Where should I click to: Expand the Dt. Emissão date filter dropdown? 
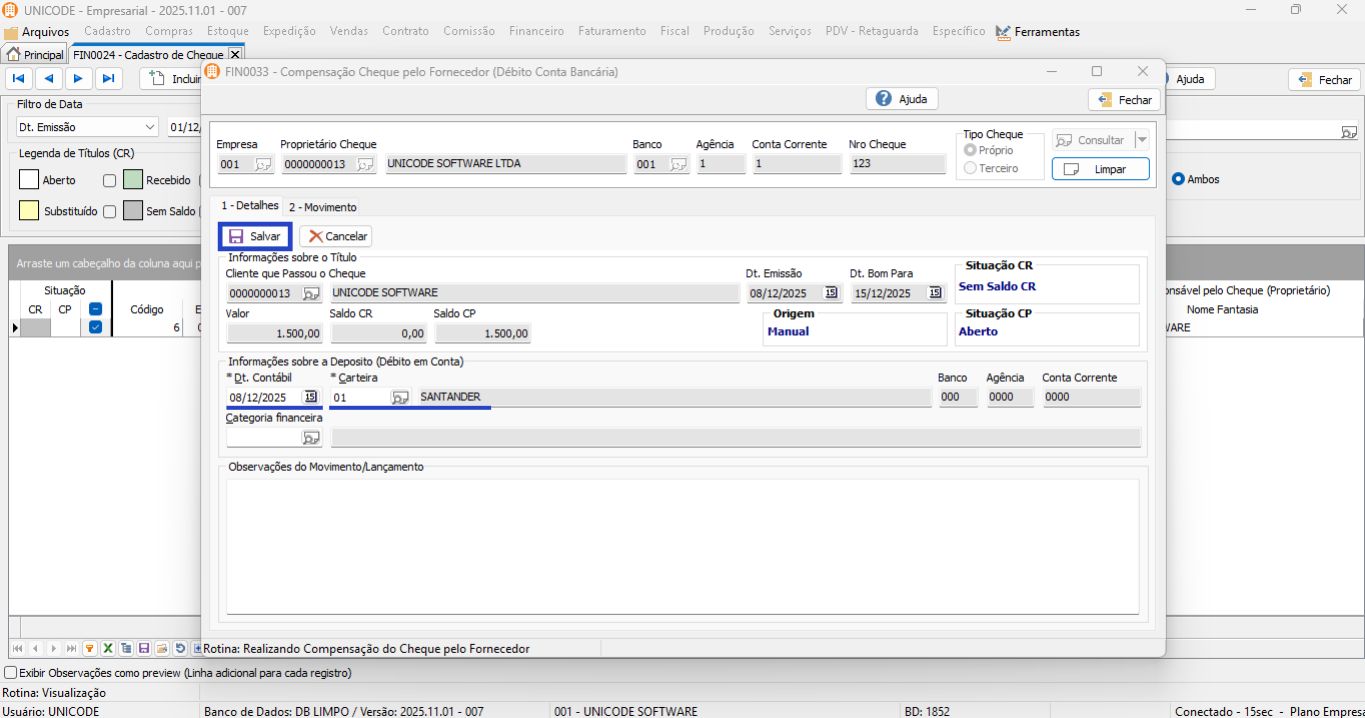(150, 127)
